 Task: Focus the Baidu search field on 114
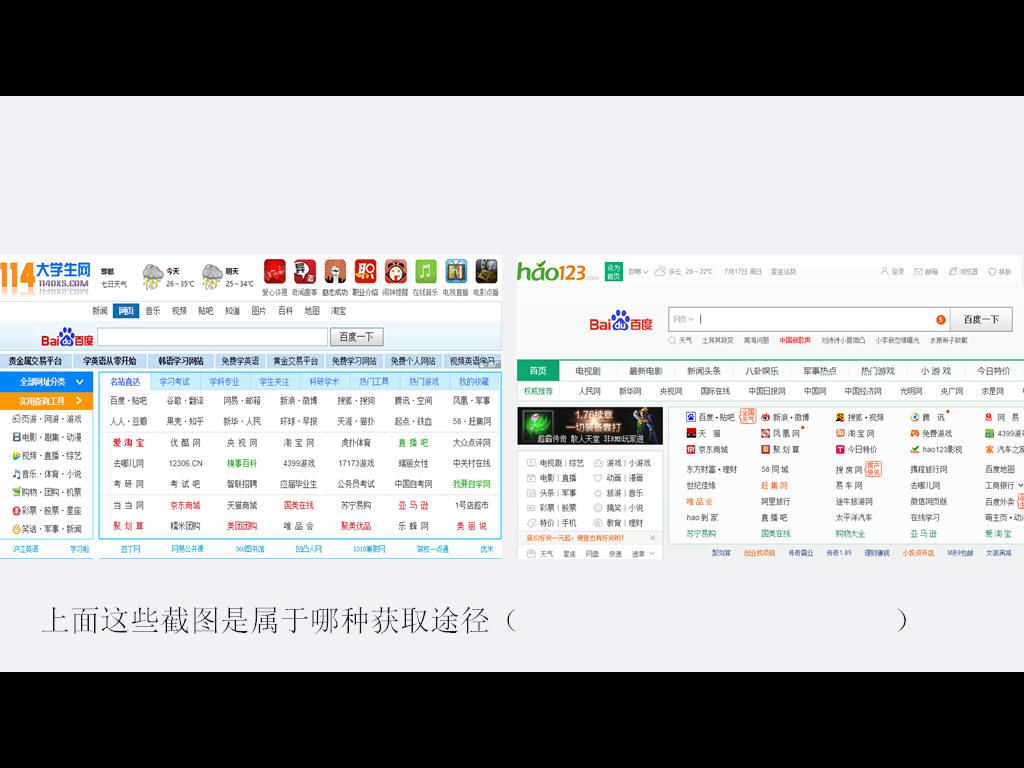(x=212, y=337)
